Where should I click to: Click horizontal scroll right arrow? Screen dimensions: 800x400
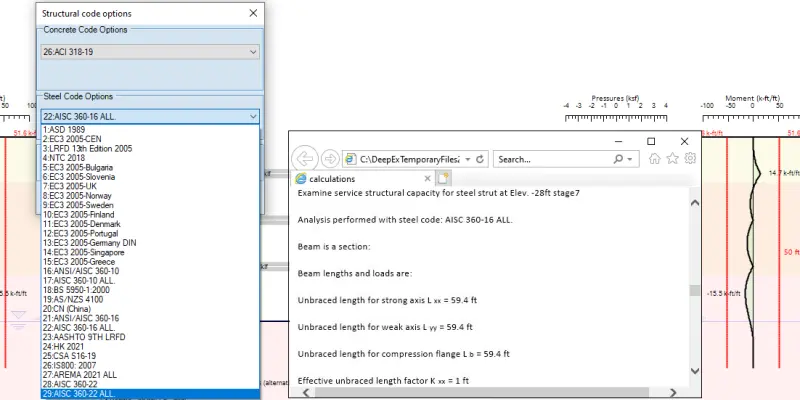(x=673, y=393)
